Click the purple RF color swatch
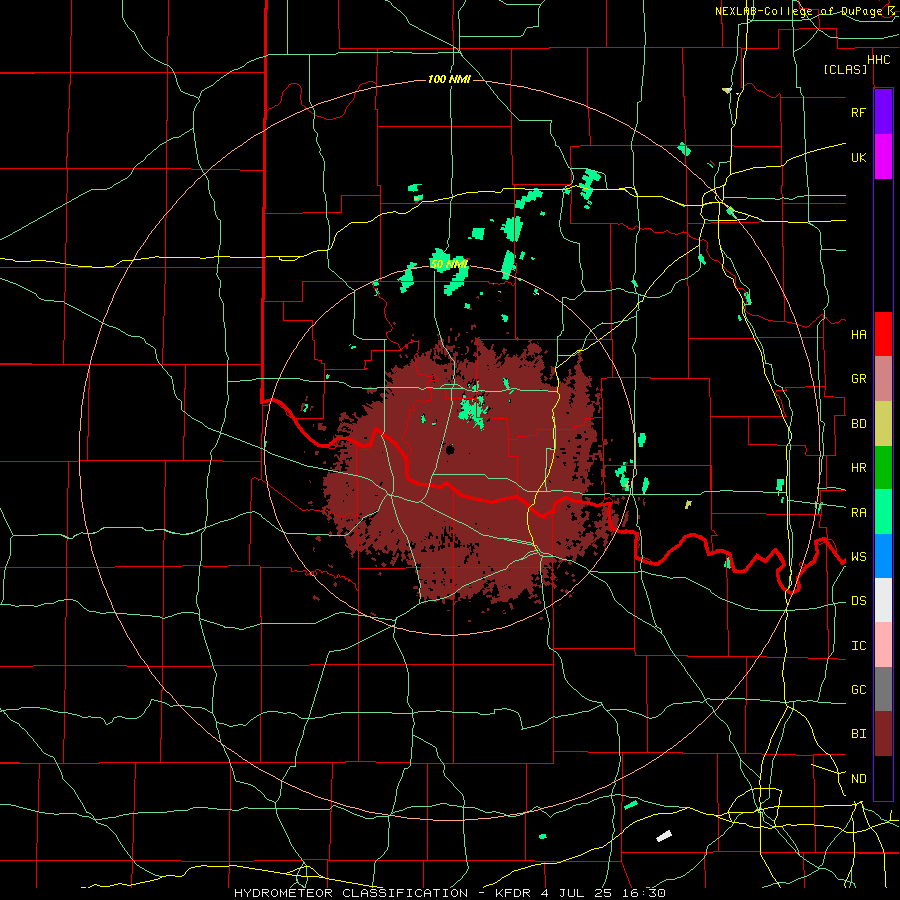This screenshot has width=900, height=900. pyautogui.click(x=883, y=112)
